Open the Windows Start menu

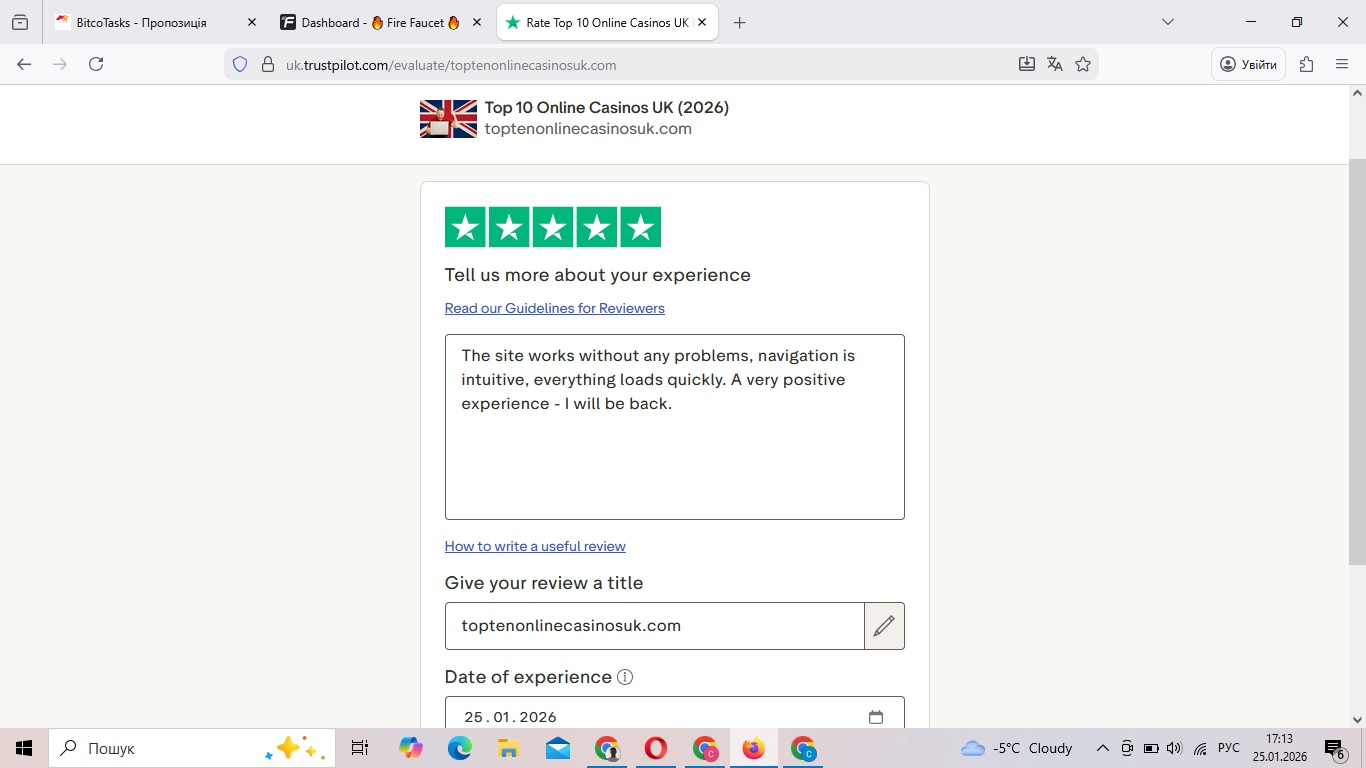[24, 748]
